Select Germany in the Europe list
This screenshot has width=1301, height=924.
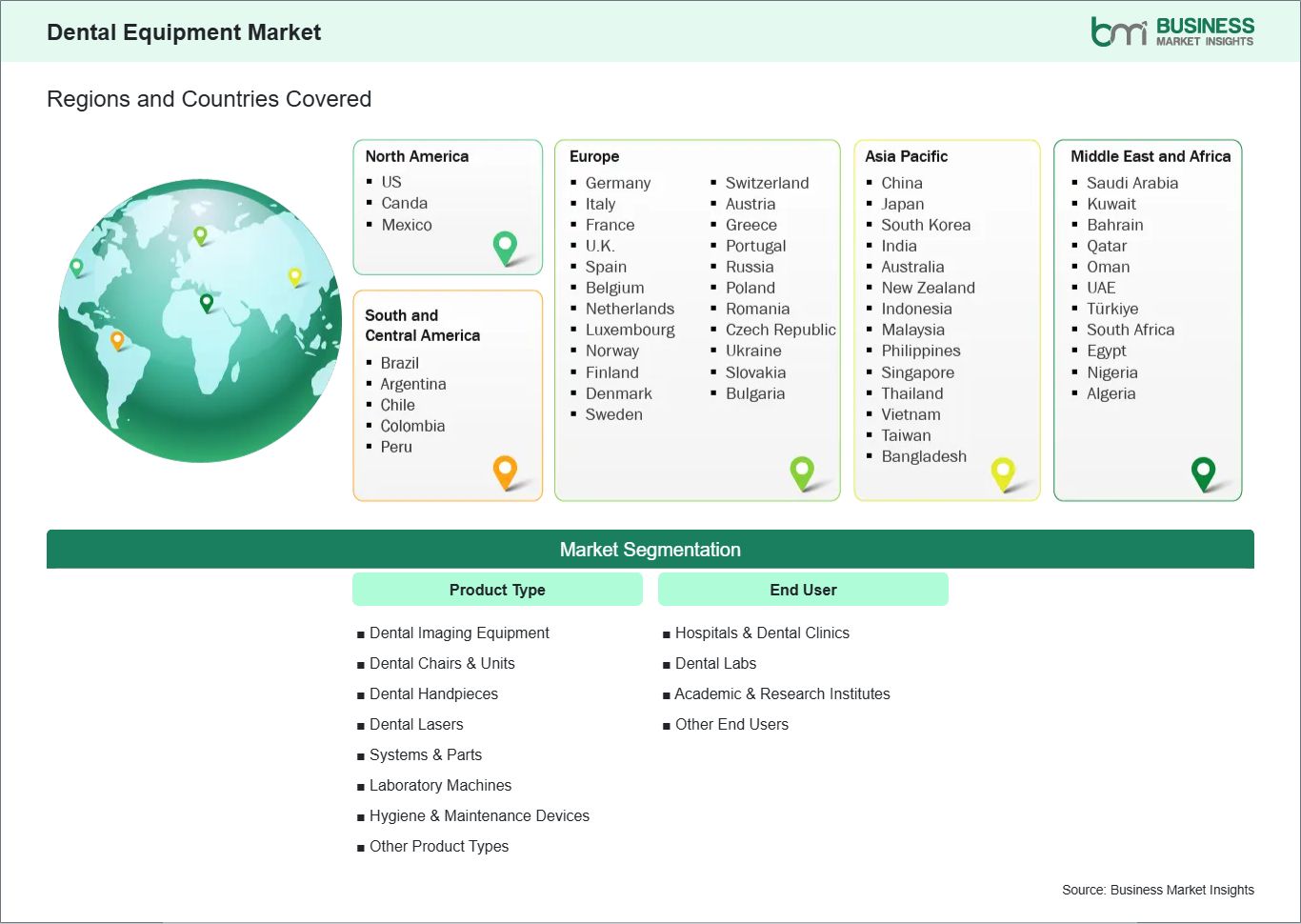(x=617, y=183)
